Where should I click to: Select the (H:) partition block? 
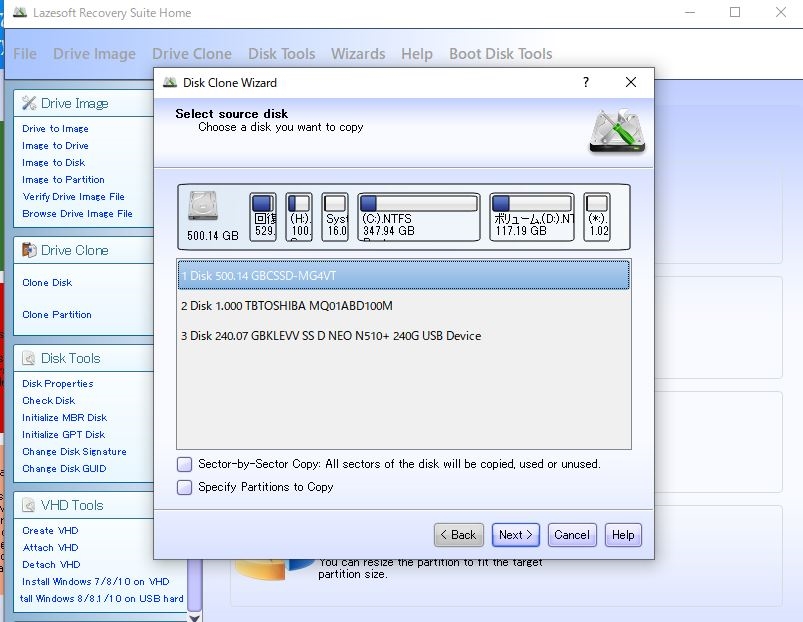pos(299,217)
